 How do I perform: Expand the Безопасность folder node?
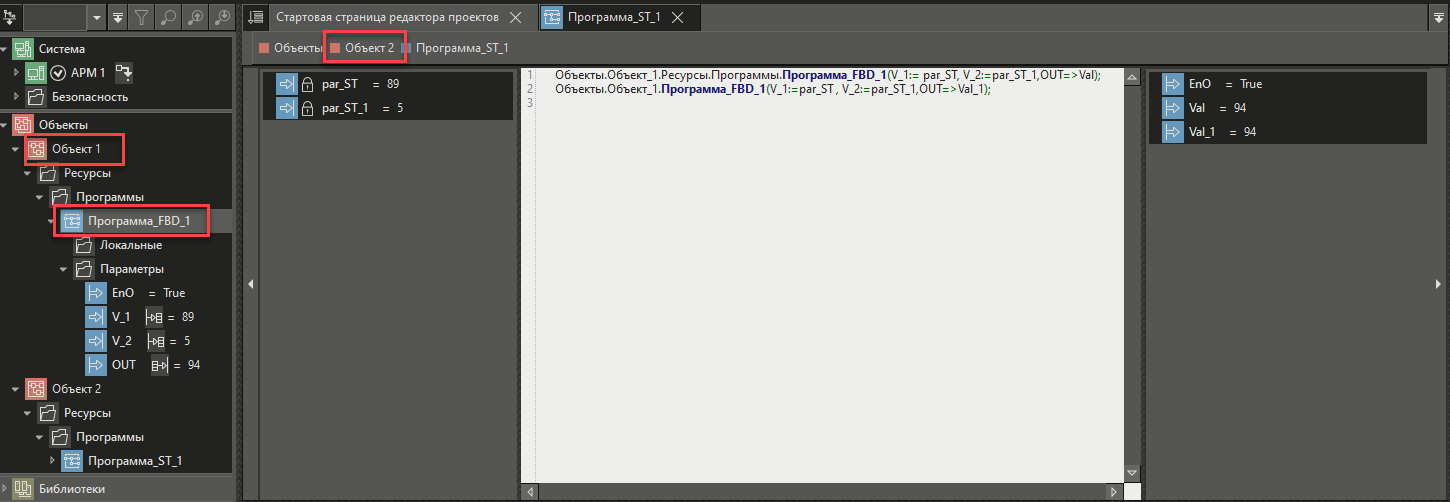tap(17, 97)
